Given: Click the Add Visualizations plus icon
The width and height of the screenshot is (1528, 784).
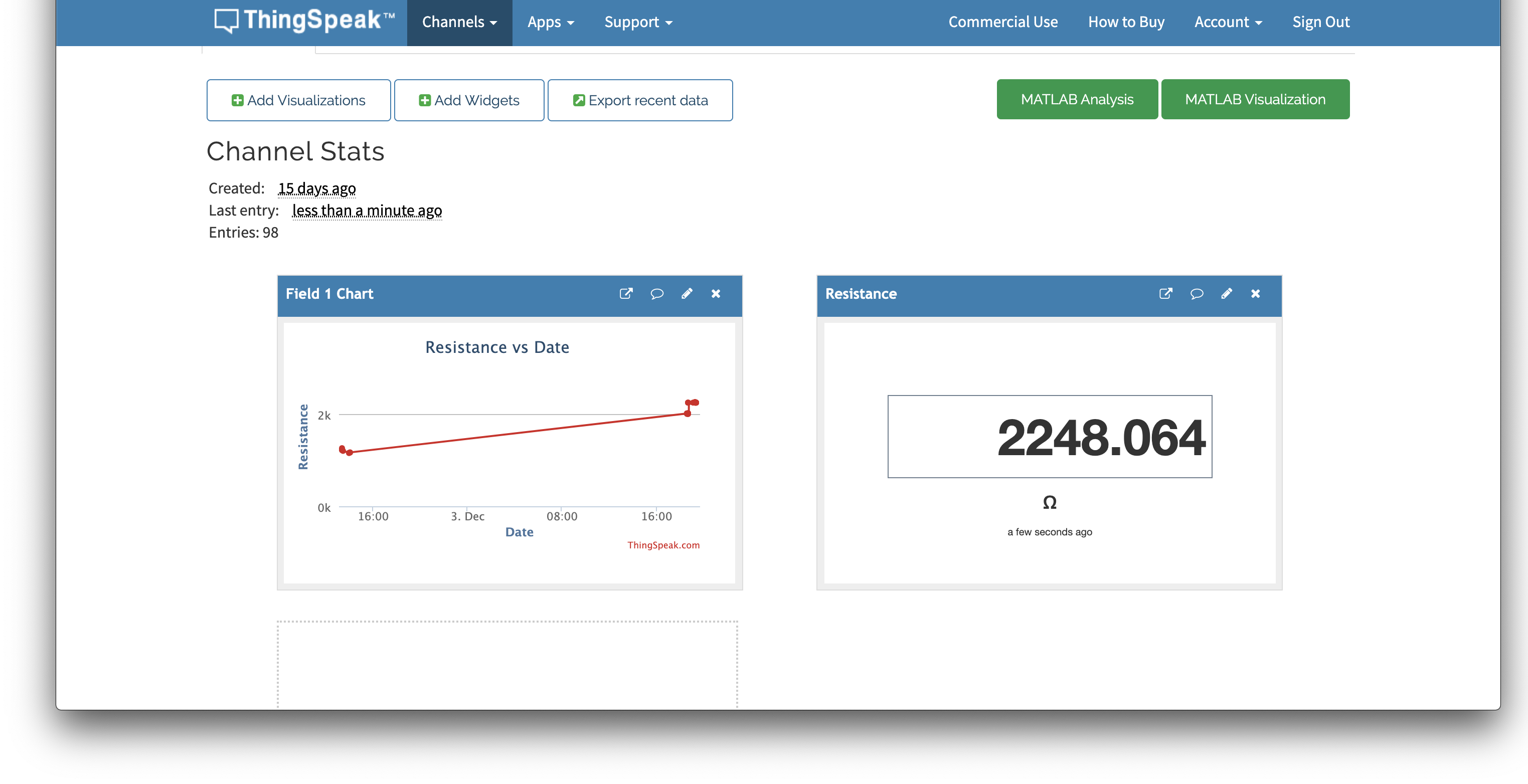Looking at the screenshot, I should (x=237, y=99).
